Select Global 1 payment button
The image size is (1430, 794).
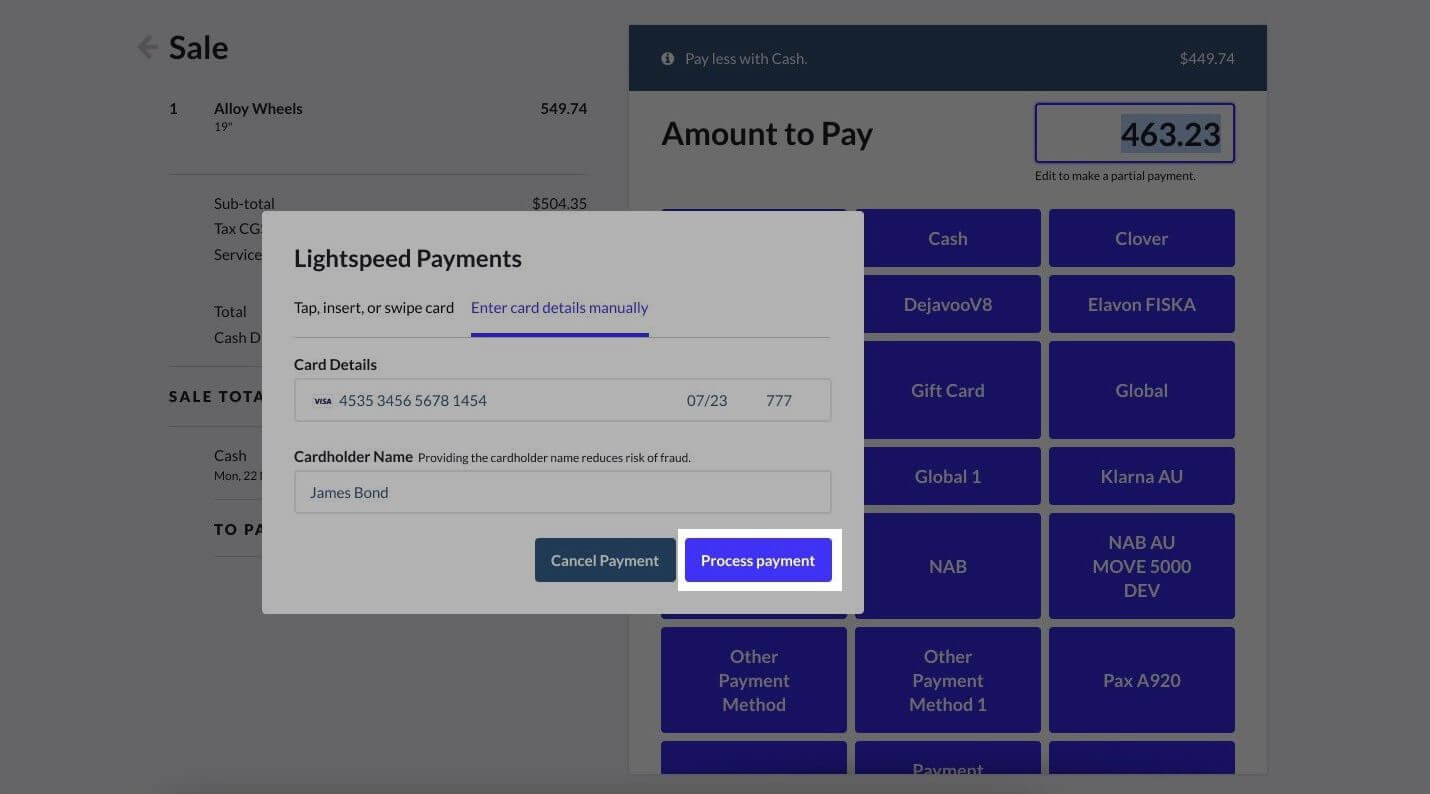(x=948, y=476)
